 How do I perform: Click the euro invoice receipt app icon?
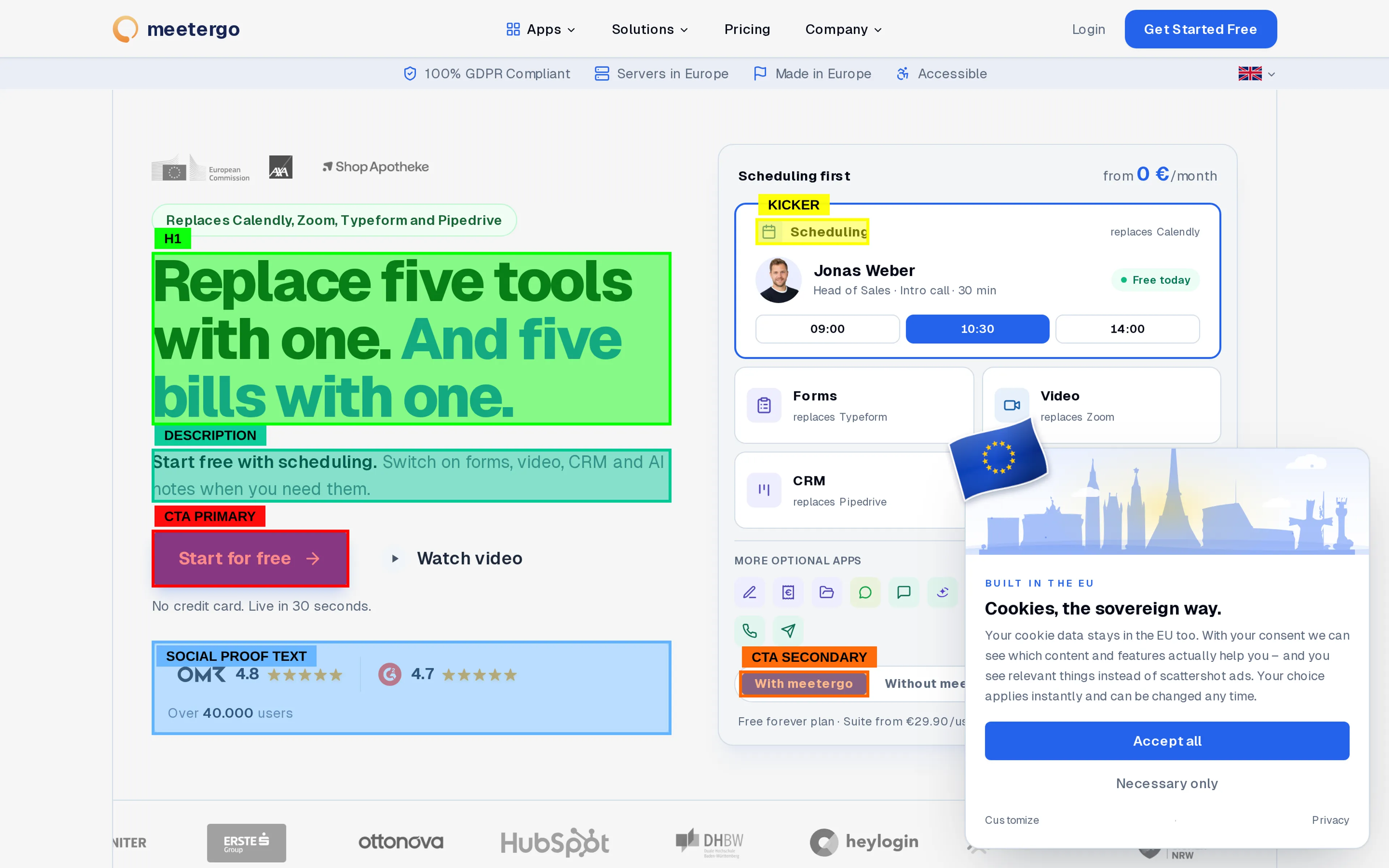pyautogui.click(x=788, y=592)
